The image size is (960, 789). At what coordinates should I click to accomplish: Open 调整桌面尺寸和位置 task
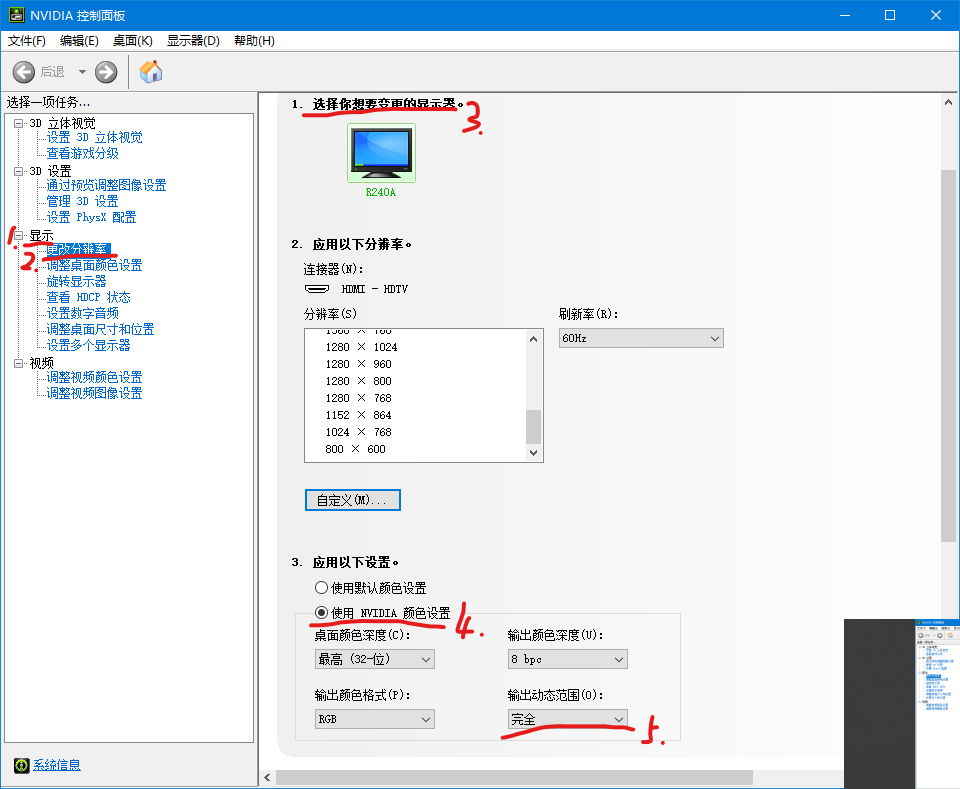[x=100, y=329]
